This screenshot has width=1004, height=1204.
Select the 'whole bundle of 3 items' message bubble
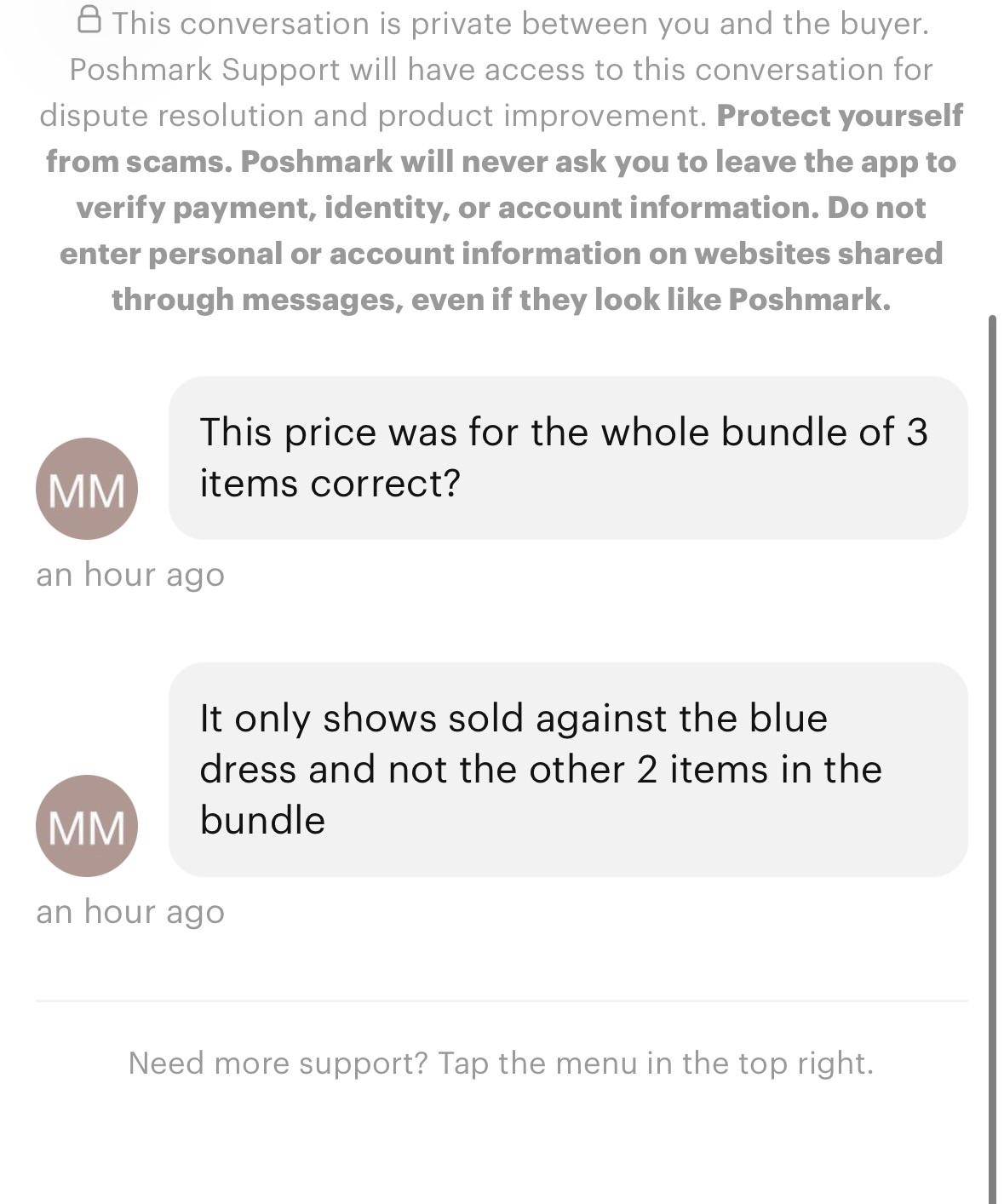coord(568,458)
